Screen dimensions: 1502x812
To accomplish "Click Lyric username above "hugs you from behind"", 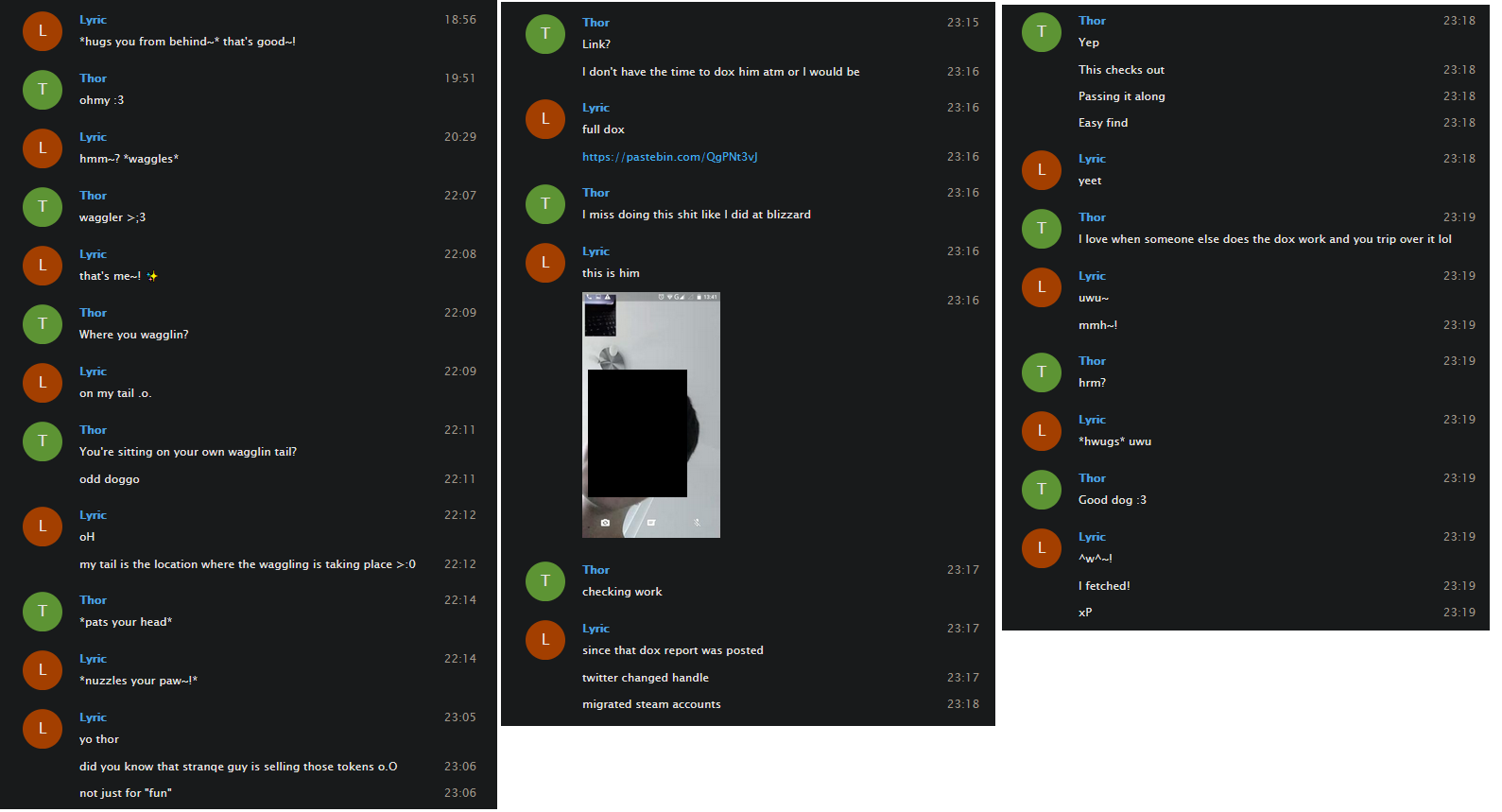I will pos(93,20).
